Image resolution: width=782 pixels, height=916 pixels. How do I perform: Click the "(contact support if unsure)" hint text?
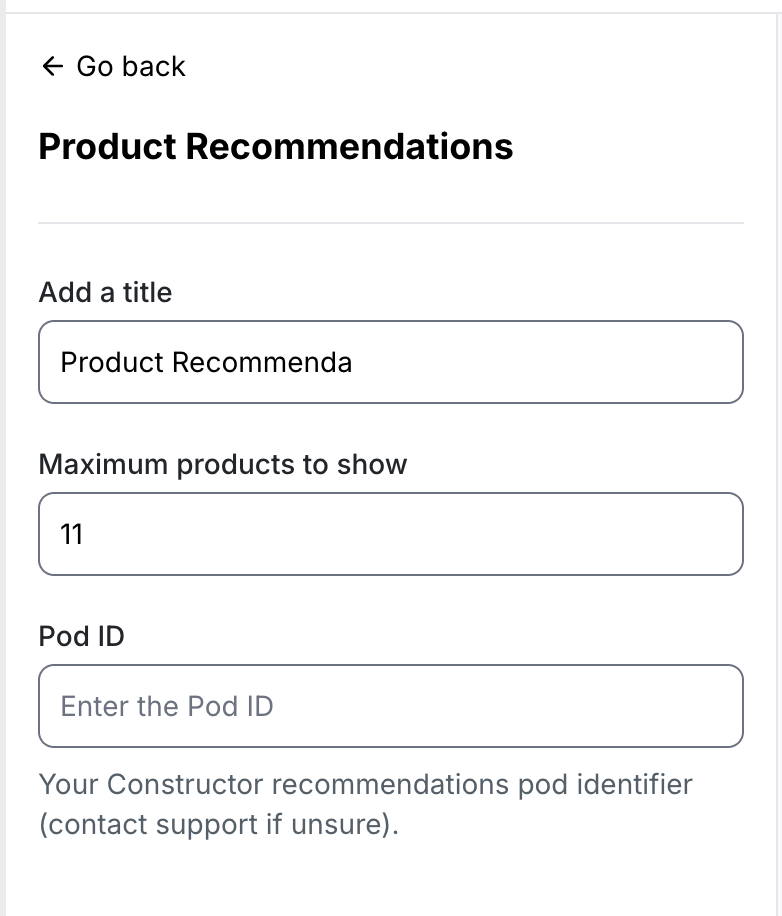click(218, 826)
